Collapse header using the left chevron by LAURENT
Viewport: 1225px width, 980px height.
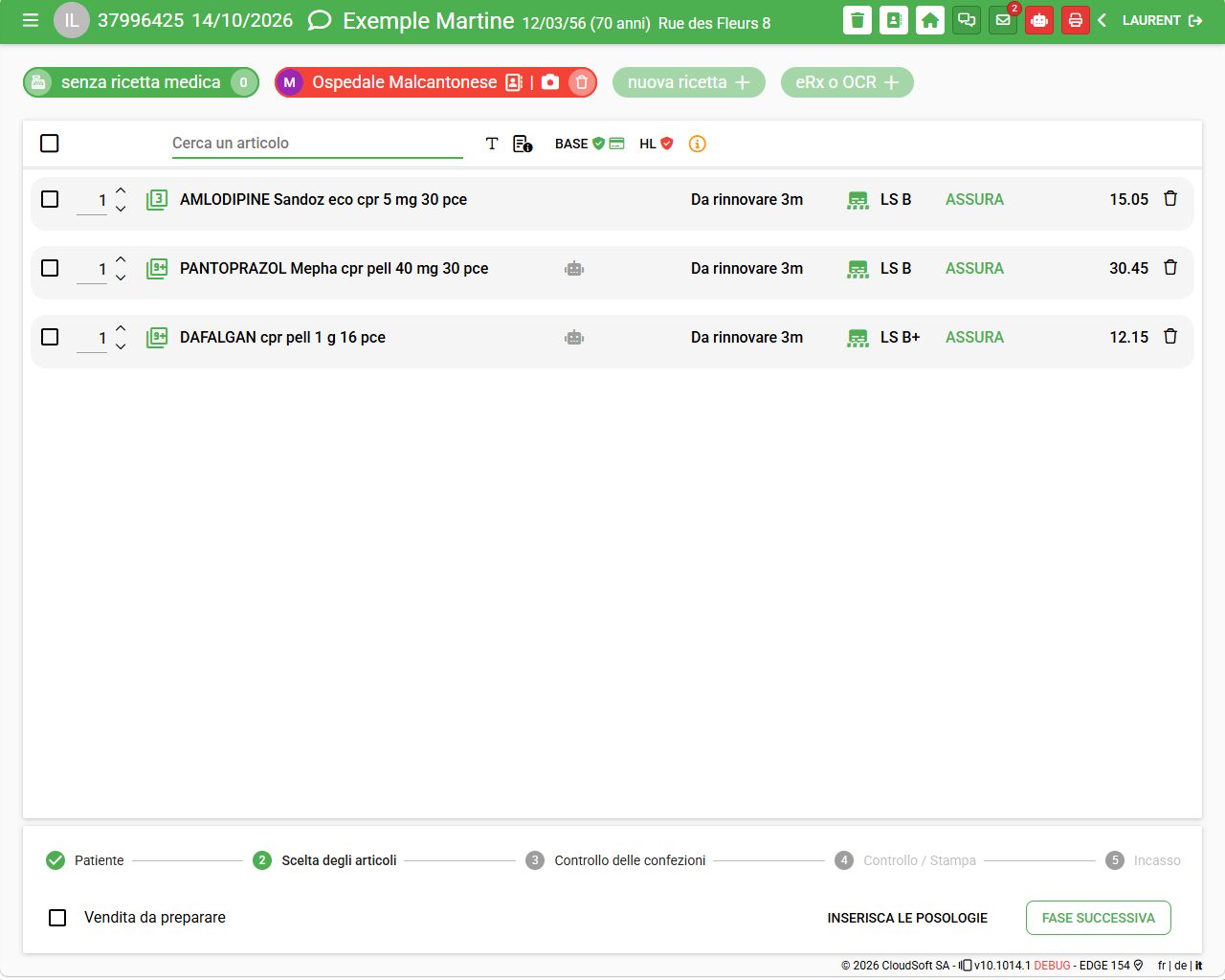coord(1102,20)
